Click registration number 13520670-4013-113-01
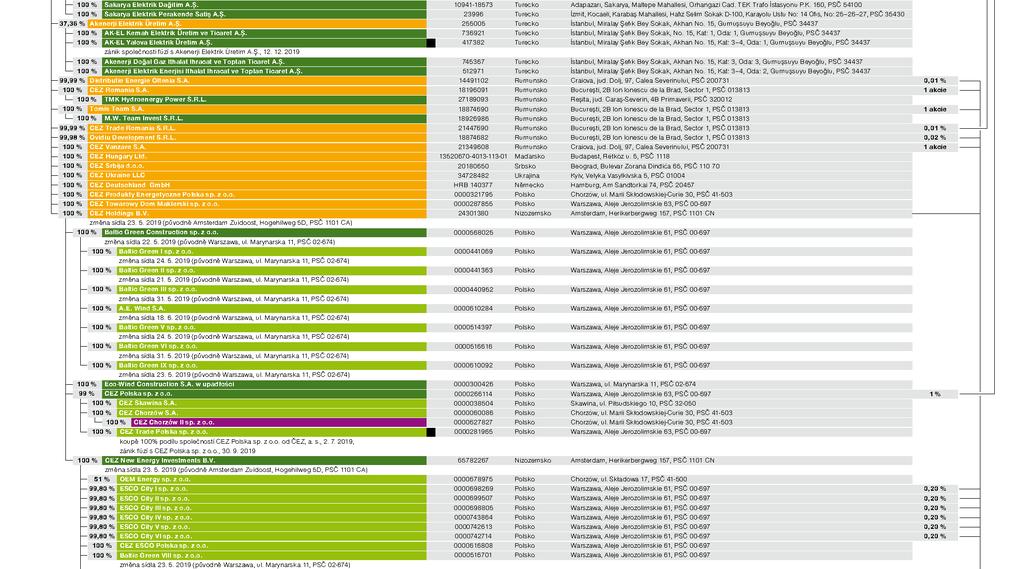Screen dimensions: 1024x569 (x=473, y=156)
